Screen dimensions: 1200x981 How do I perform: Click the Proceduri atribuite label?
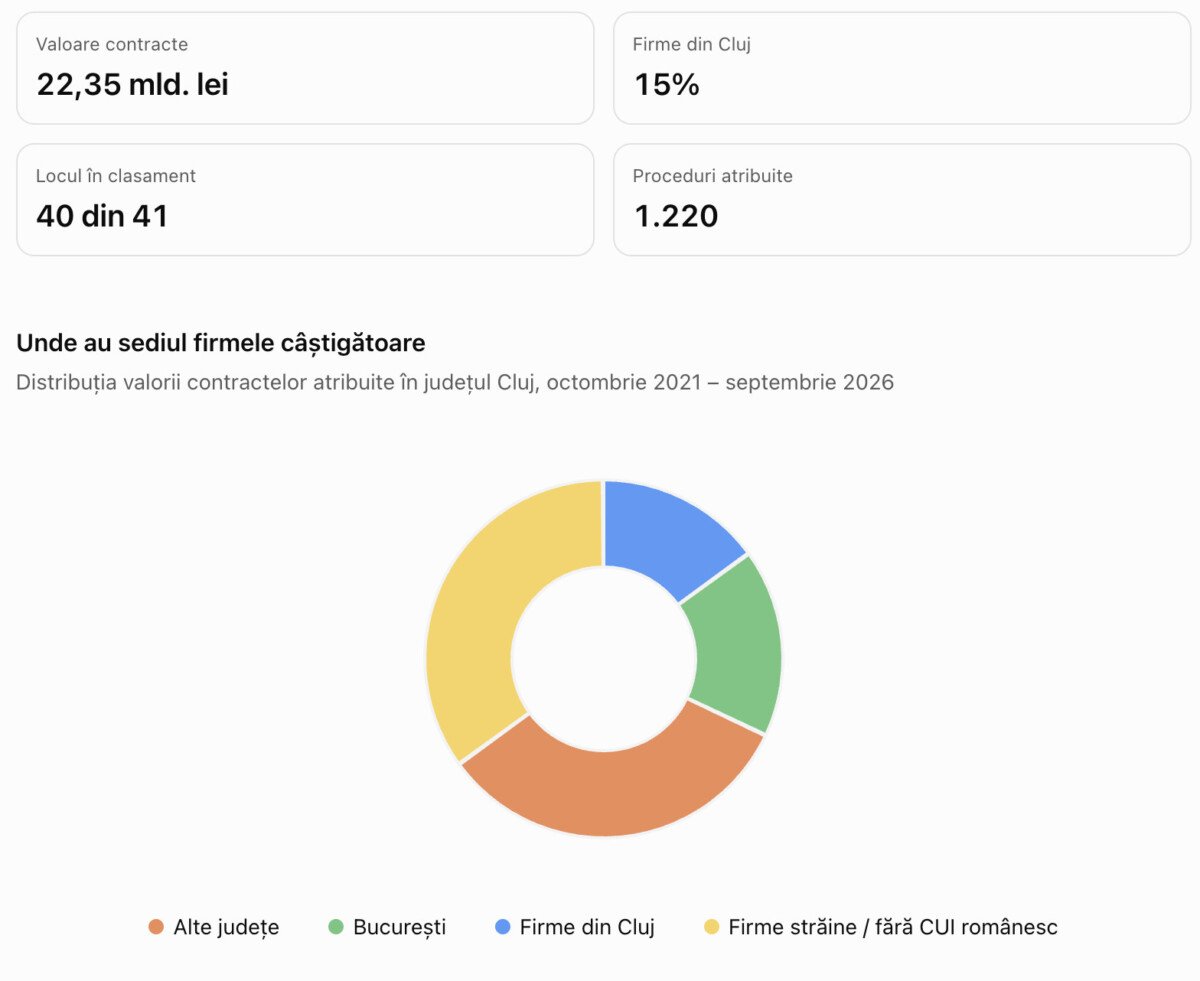[713, 176]
